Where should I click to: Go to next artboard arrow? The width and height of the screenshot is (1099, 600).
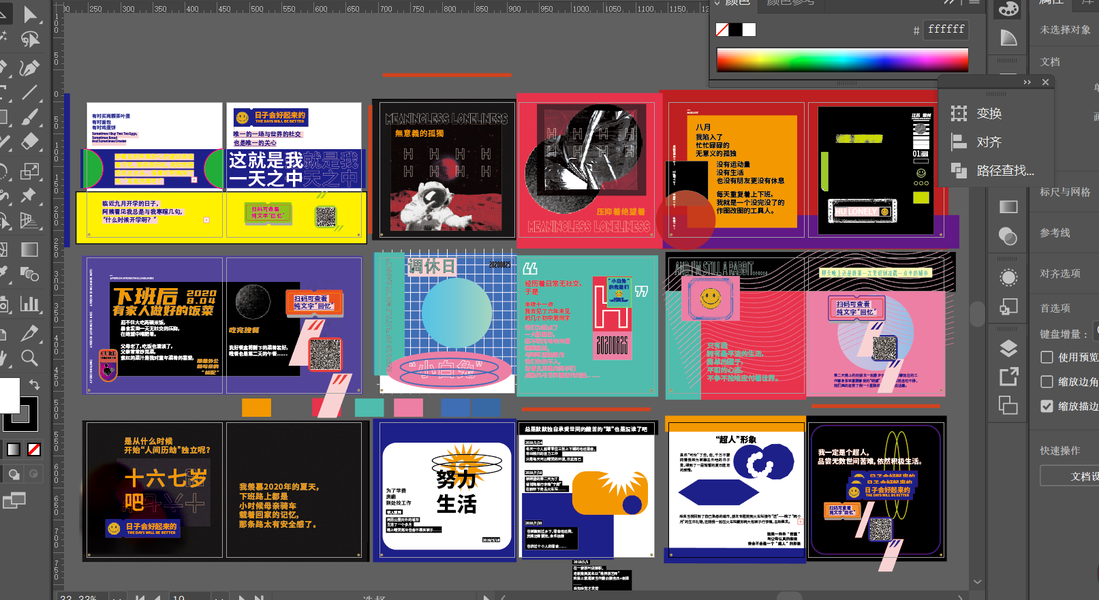click(243, 596)
